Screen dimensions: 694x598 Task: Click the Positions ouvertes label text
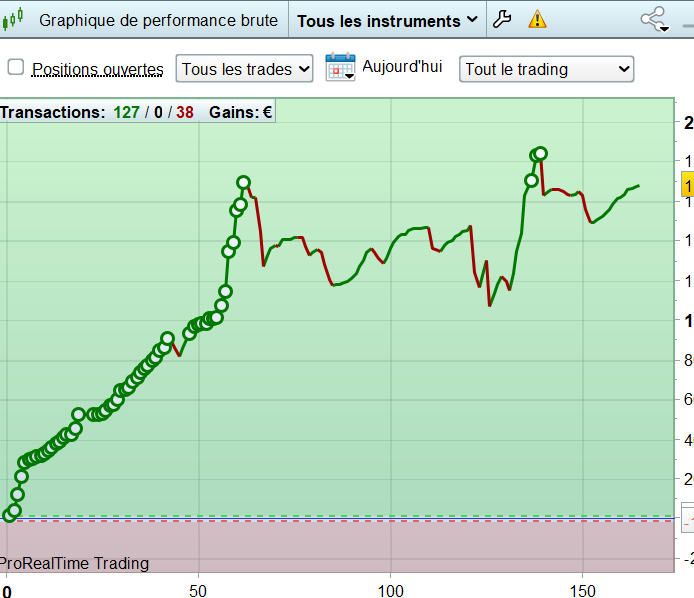[97, 69]
